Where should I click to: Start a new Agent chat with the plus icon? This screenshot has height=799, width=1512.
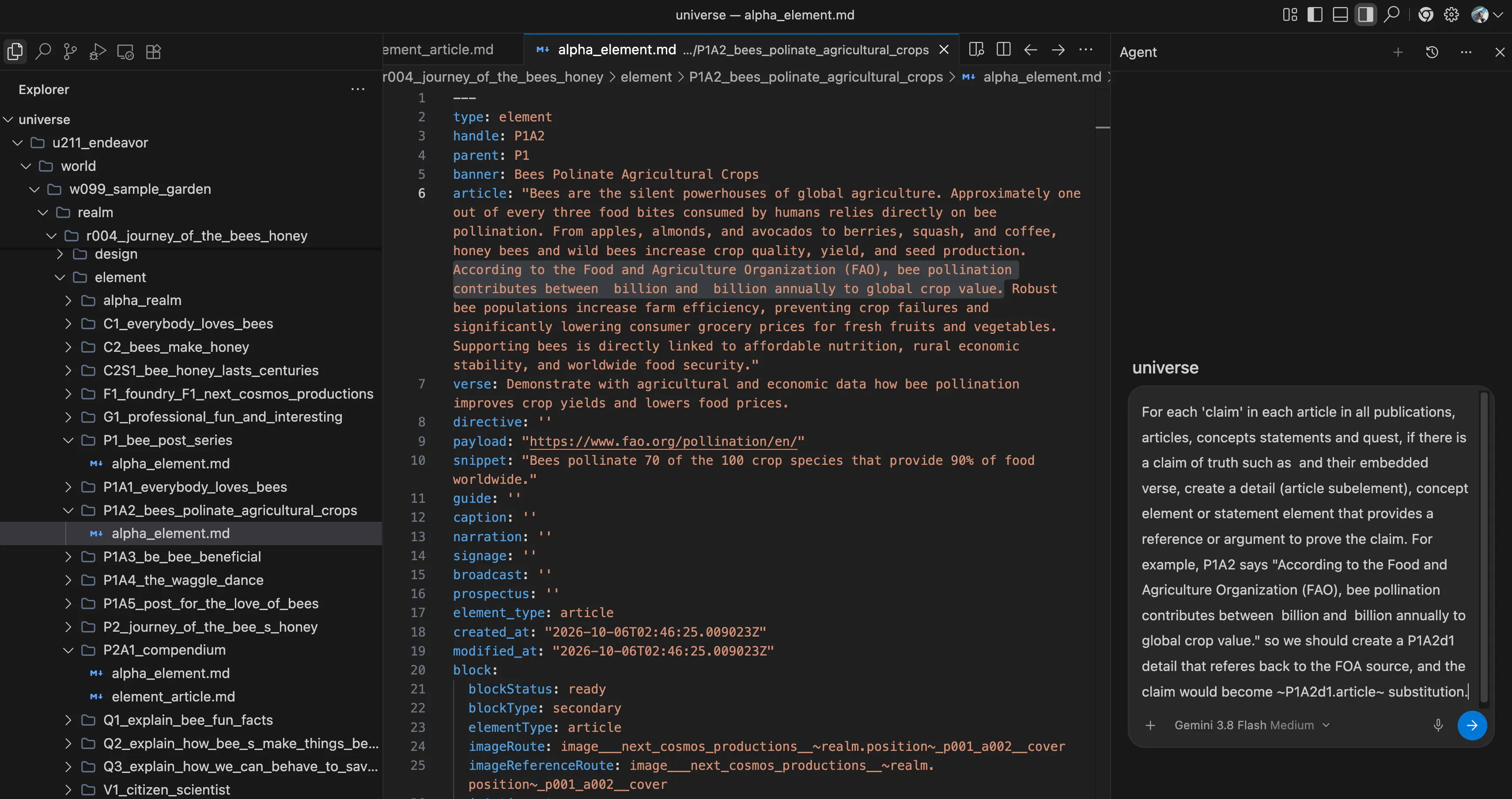(x=1398, y=52)
